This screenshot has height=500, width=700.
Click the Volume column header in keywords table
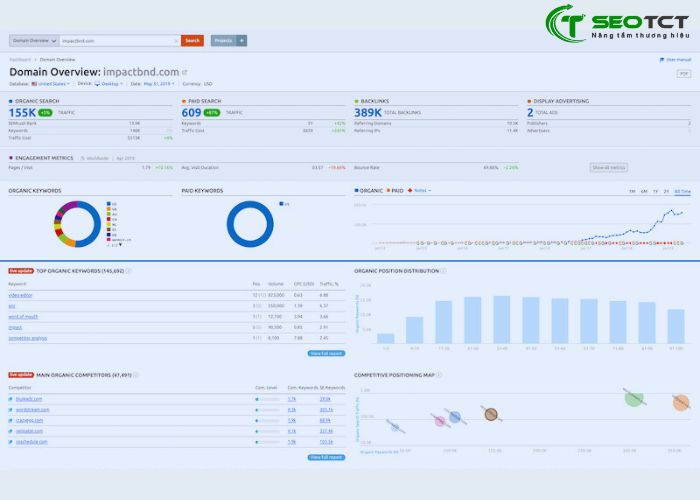pyautogui.click(x=276, y=284)
